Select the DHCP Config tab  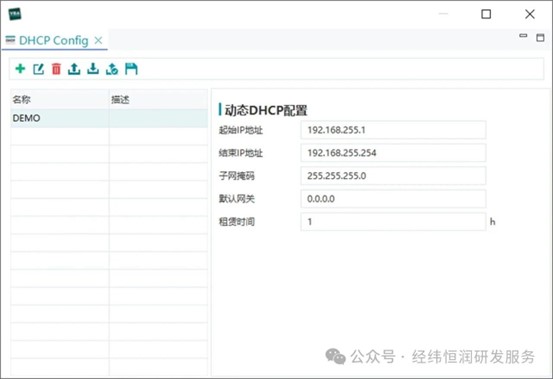click(54, 41)
